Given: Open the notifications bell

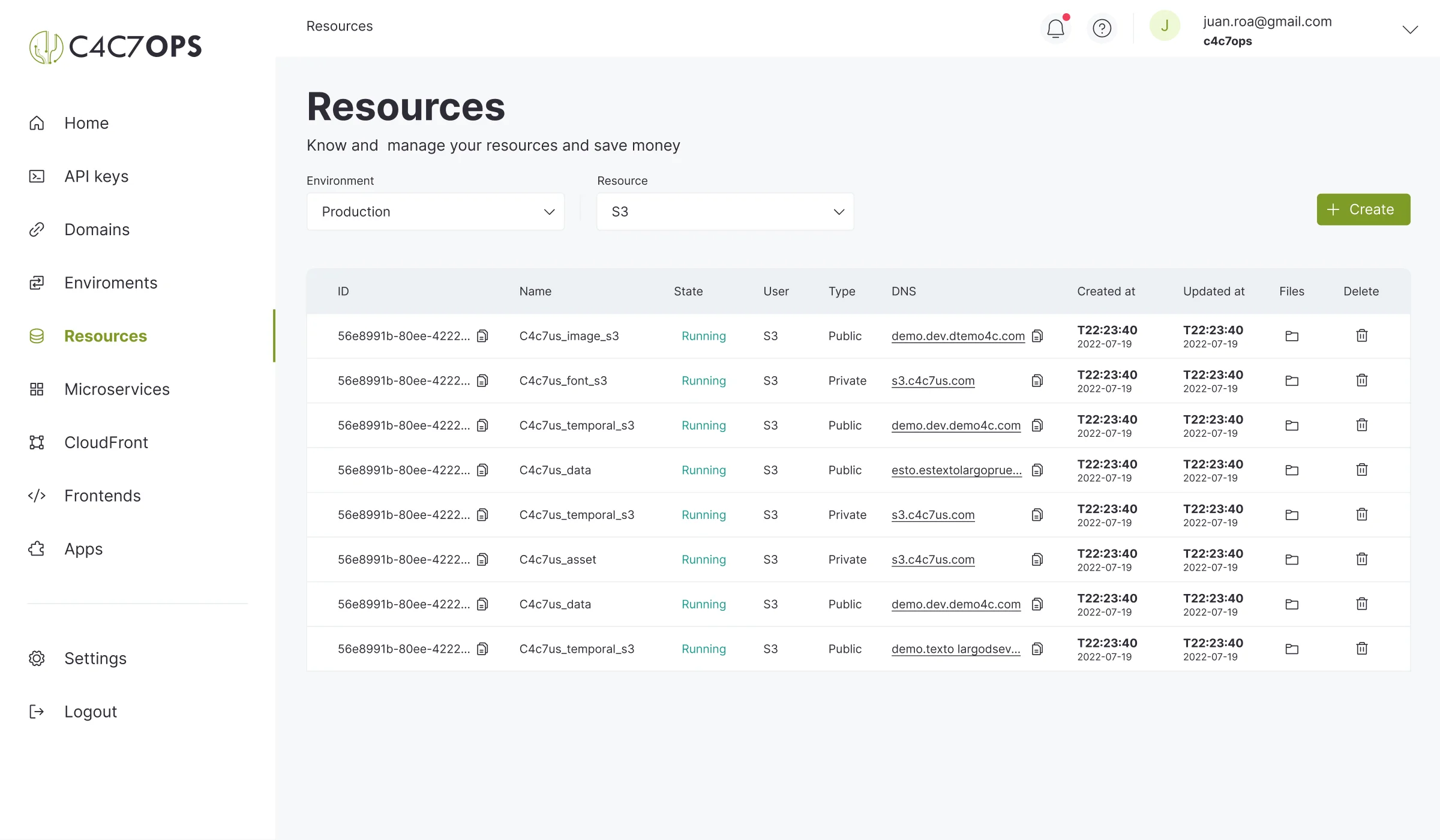Looking at the screenshot, I should [1055, 28].
